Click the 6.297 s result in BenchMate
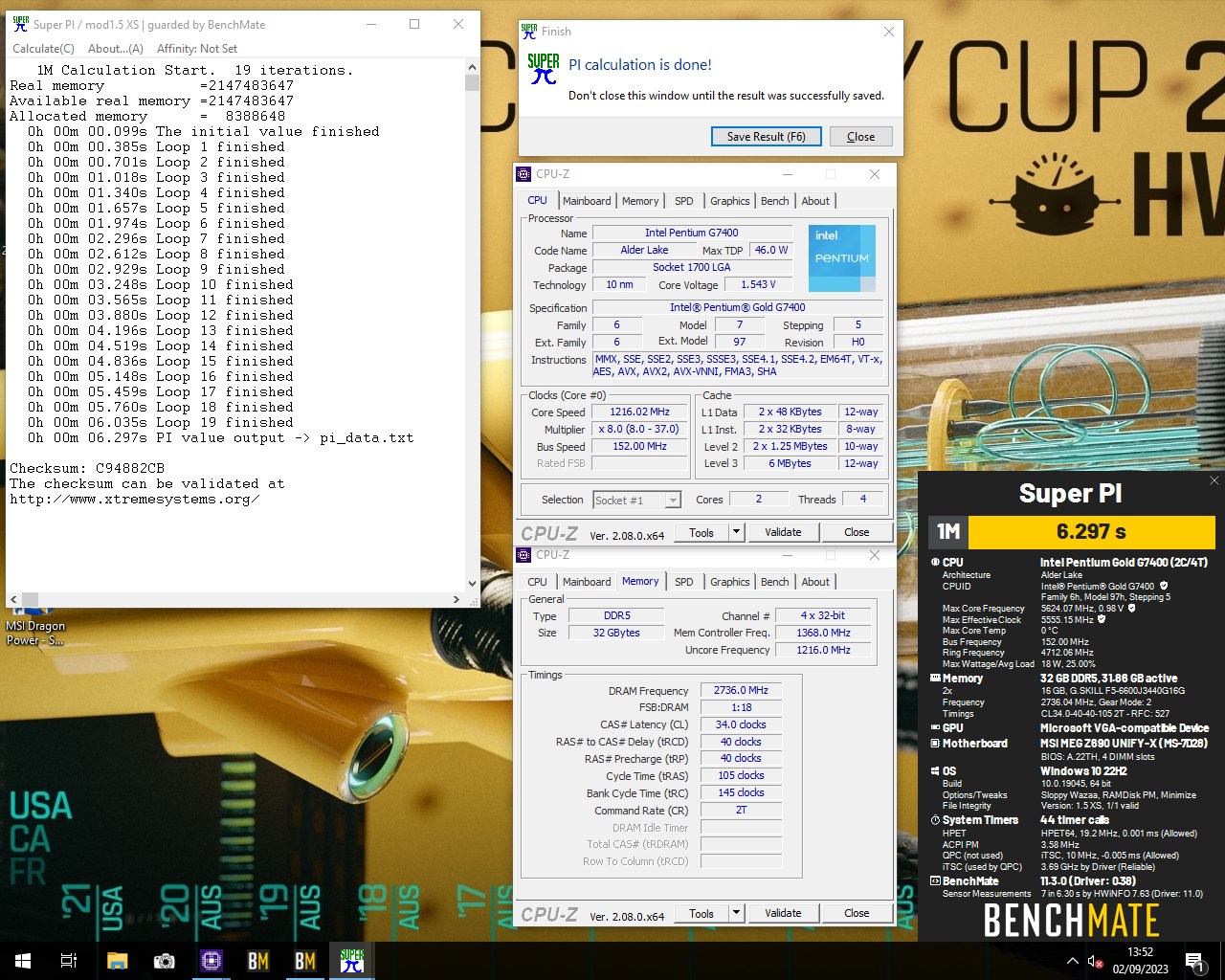Screen dimensions: 1225x980 tap(1091, 532)
